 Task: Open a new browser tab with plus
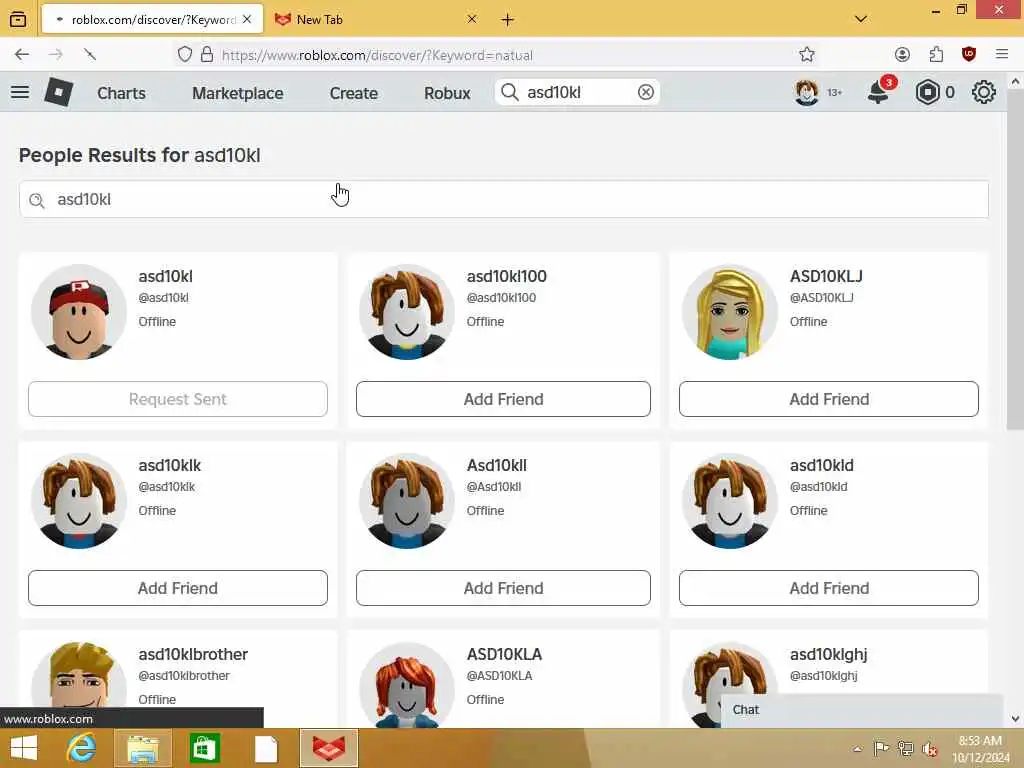pos(507,20)
